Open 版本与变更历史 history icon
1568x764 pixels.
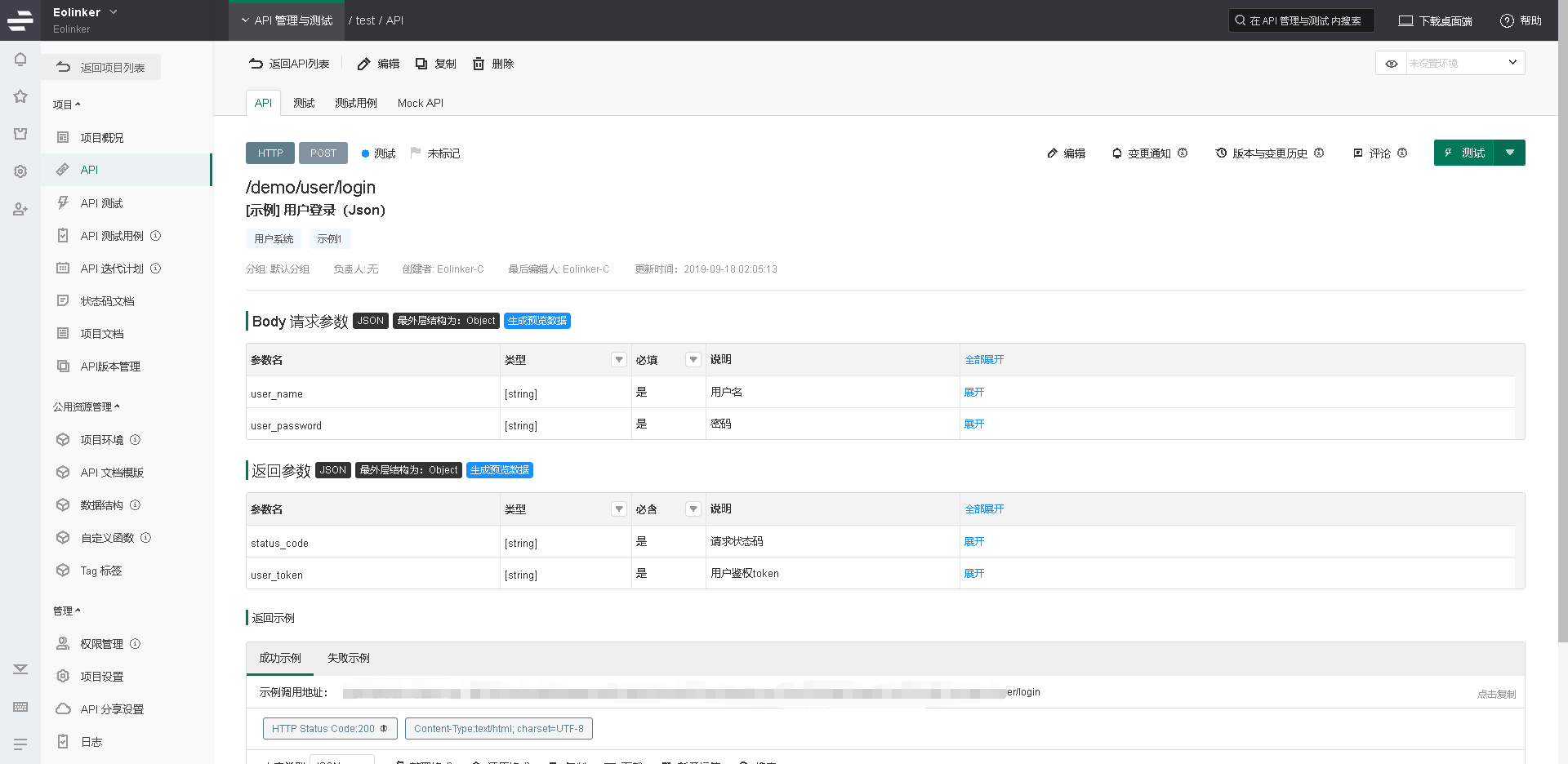pos(1221,153)
